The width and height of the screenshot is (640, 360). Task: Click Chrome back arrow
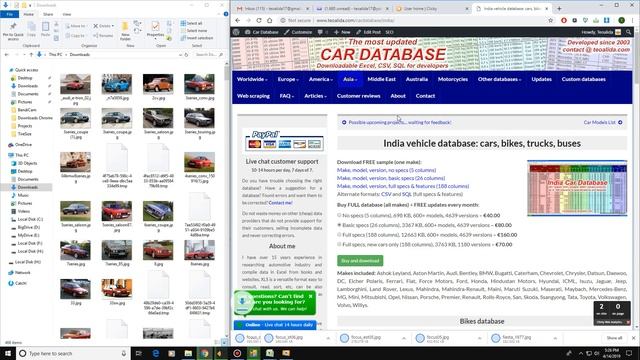click(x=238, y=20)
